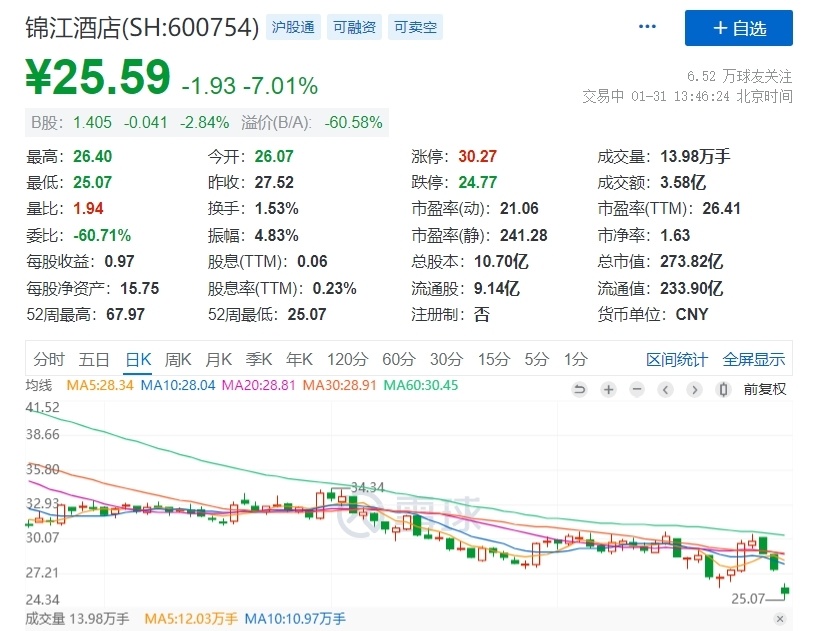This screenshot has height=631, width=816.
Task: Move chart right with right chevron
Action: 694,389
